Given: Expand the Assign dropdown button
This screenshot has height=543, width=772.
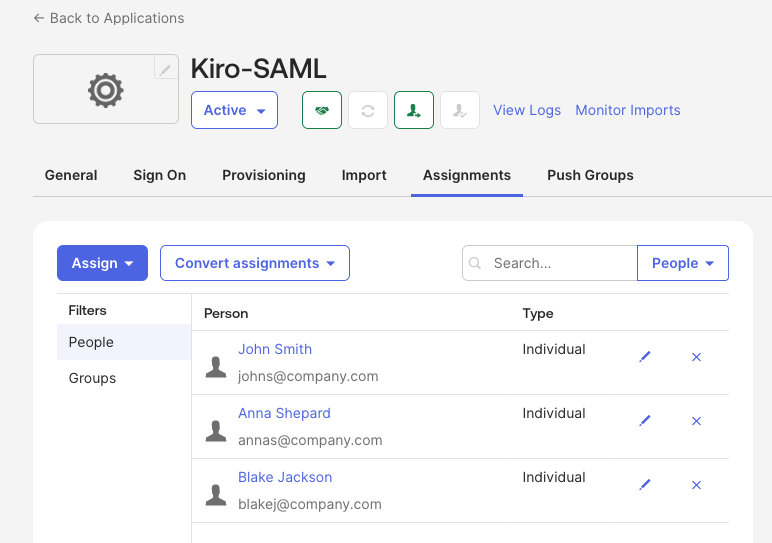Looking at the screenshot, I should [x=102, y=263].
